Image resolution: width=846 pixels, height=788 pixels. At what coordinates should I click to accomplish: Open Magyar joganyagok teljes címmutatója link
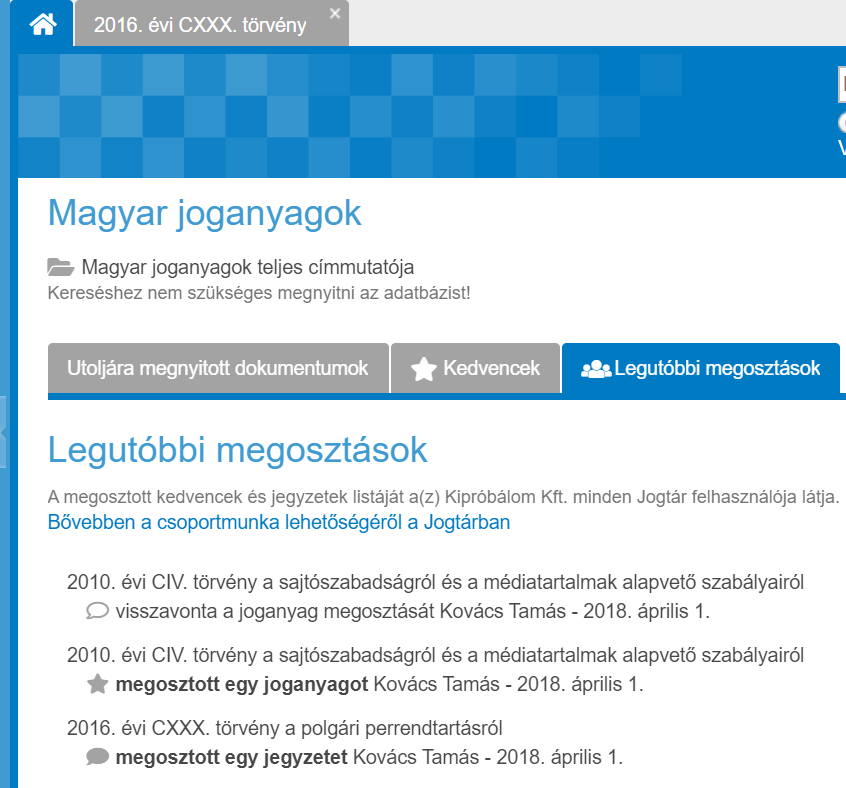[x=247, y=267]
